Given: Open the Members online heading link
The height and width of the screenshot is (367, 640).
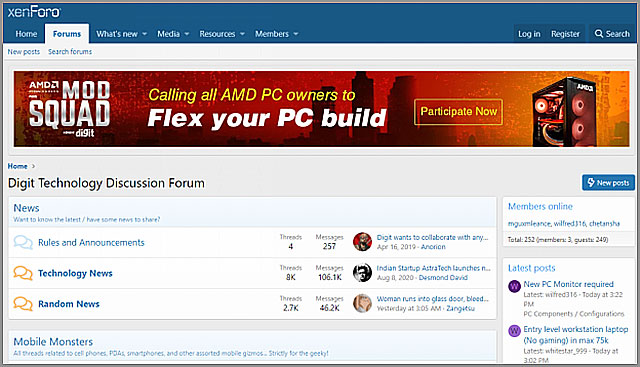Looking at the screenshot, I should click(540, 207).
